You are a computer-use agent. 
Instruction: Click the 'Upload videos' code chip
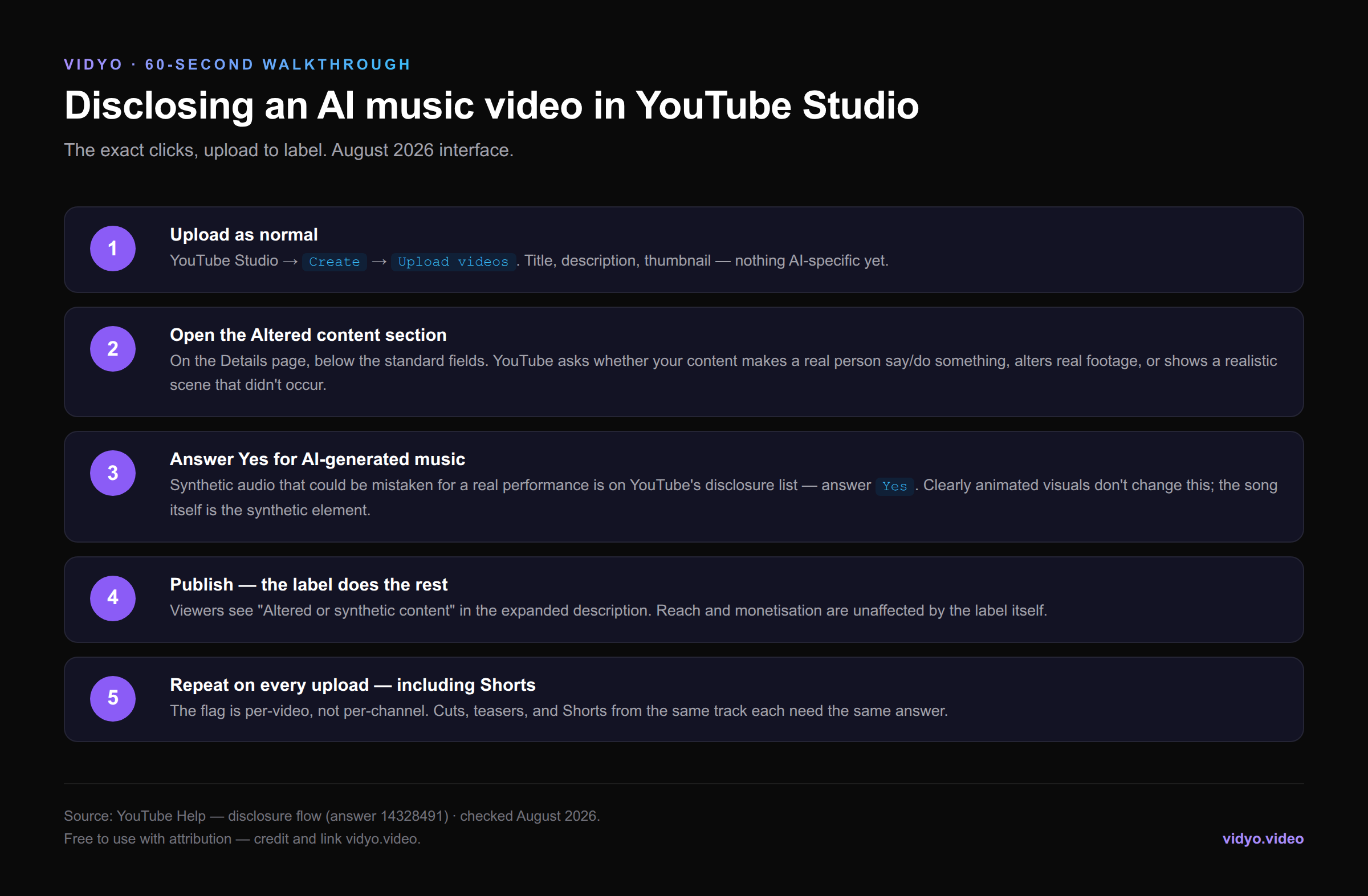pos(453,262)
